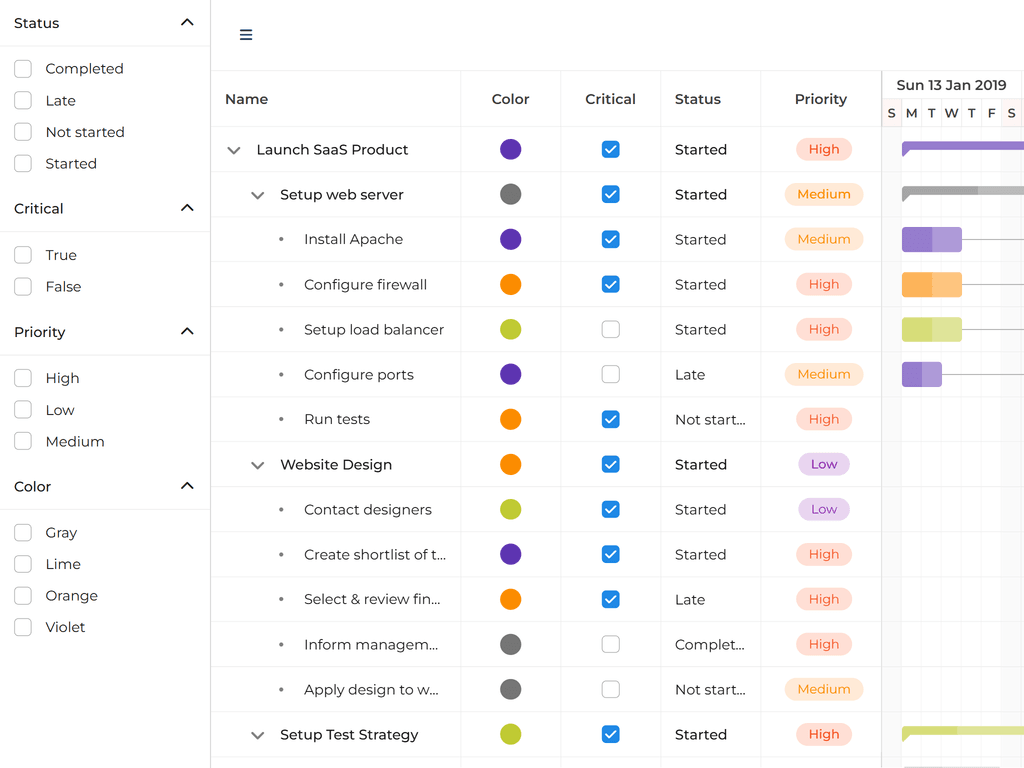
Task: Click the lime color dot for Setup Test Strategy
Action: pyautogui.click(x=510, y=734)
